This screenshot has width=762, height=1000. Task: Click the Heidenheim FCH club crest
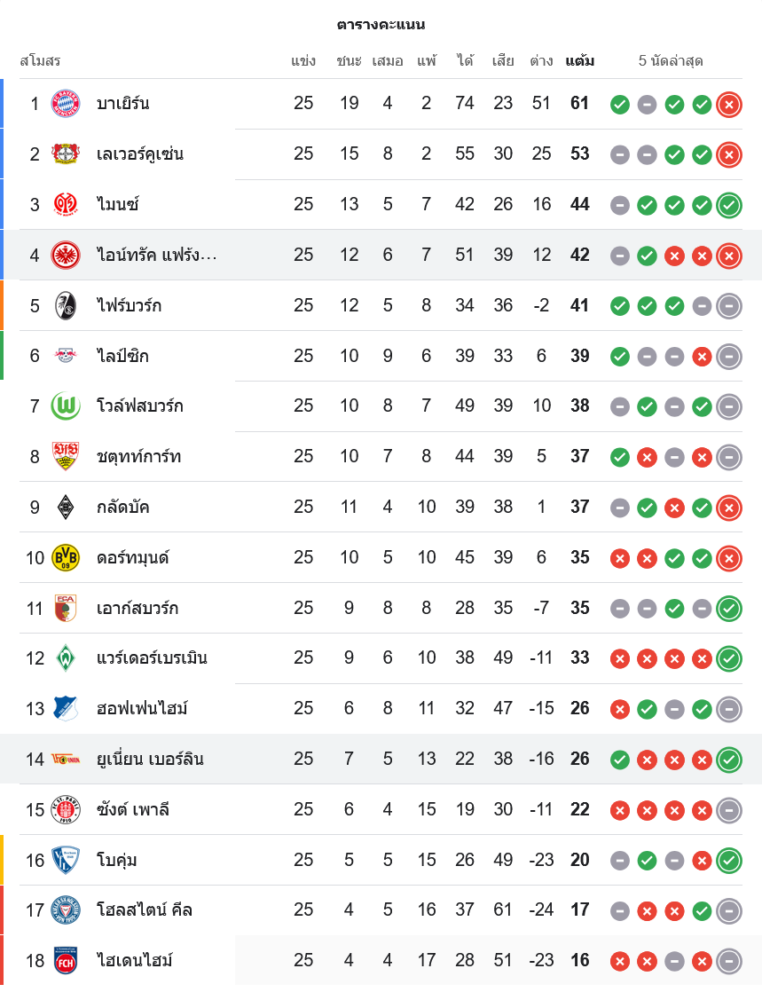[66, 960]
